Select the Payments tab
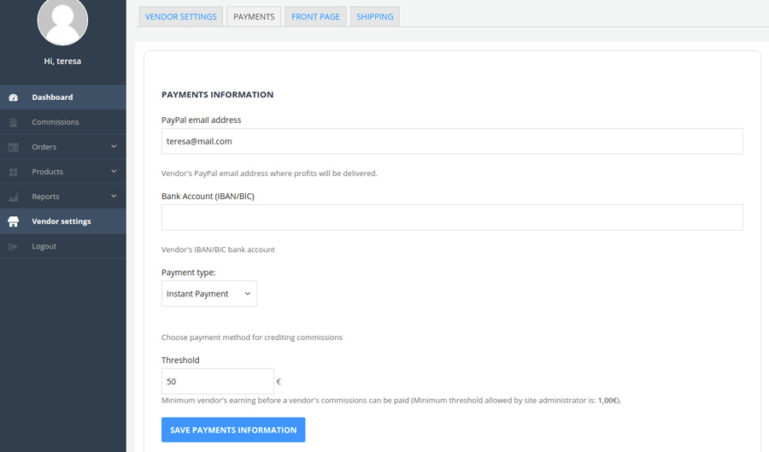The image size is (769, 452). 254,17
